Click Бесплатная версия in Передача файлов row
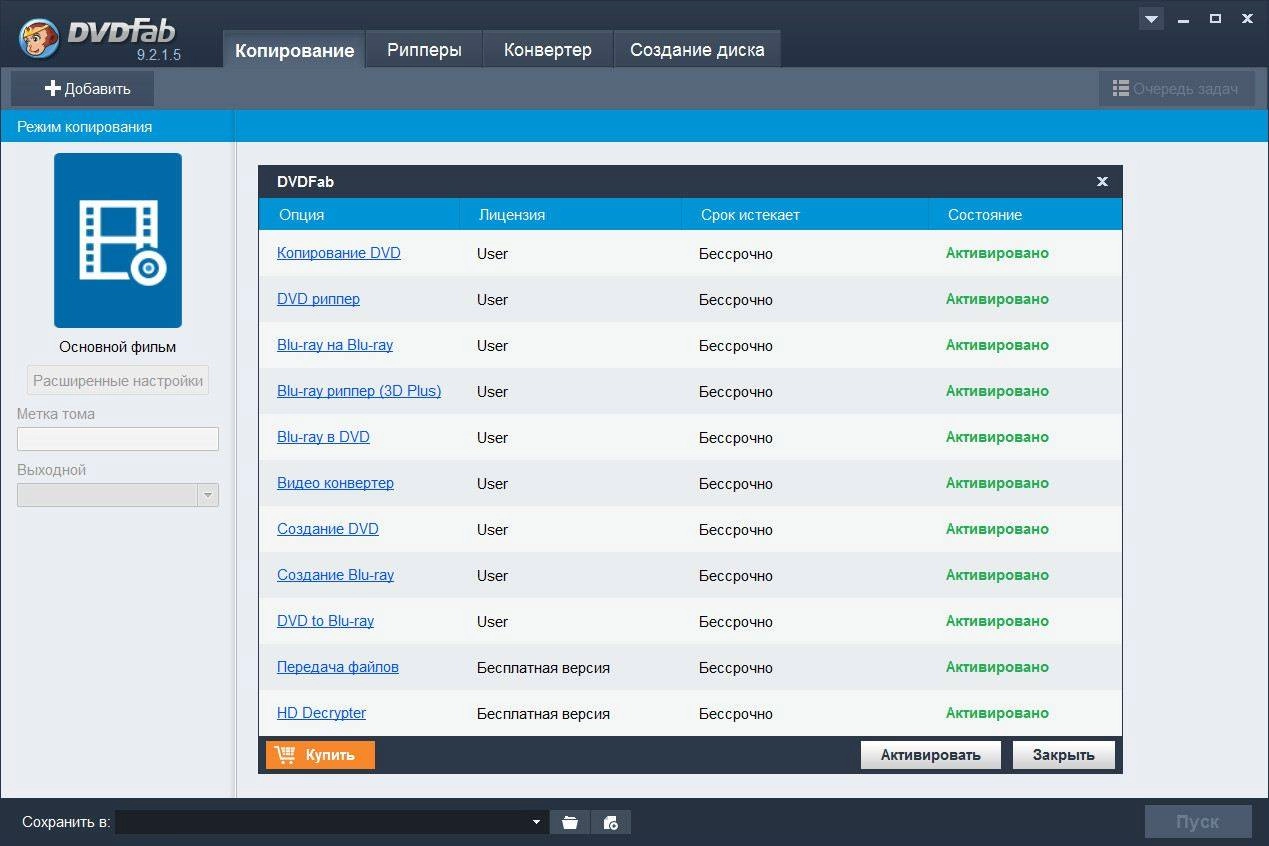 [543, 668]
